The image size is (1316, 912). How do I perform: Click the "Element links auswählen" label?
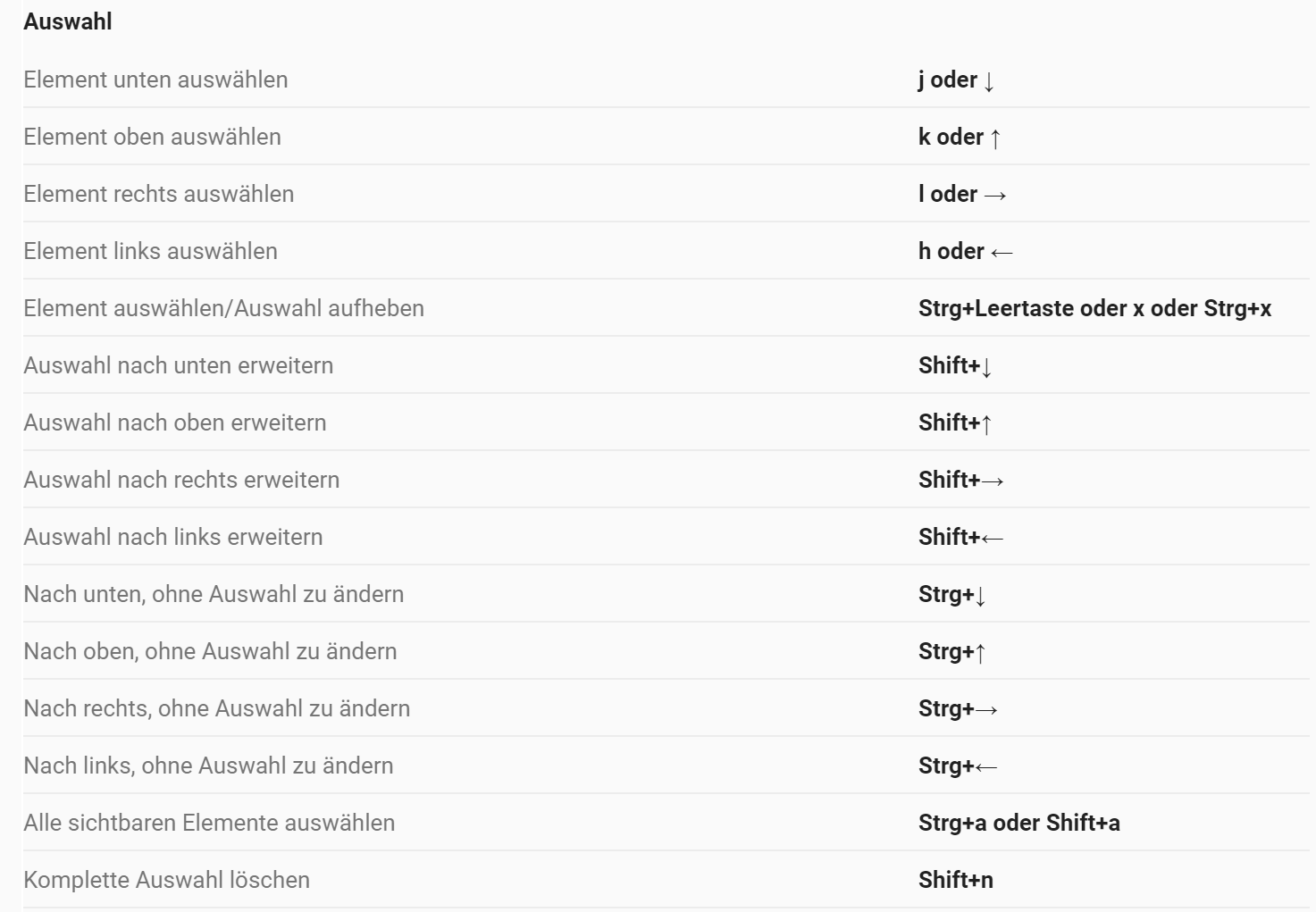(150, 251)
